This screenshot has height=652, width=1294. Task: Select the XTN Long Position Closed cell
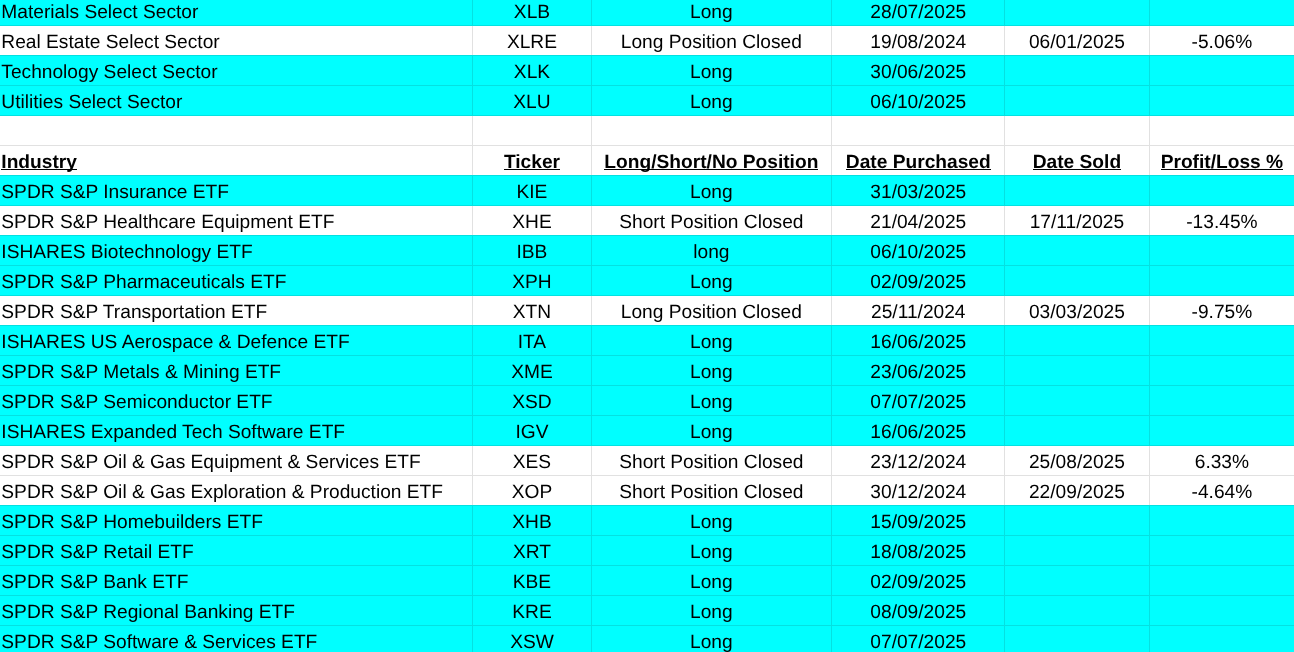tap(710, 312)
